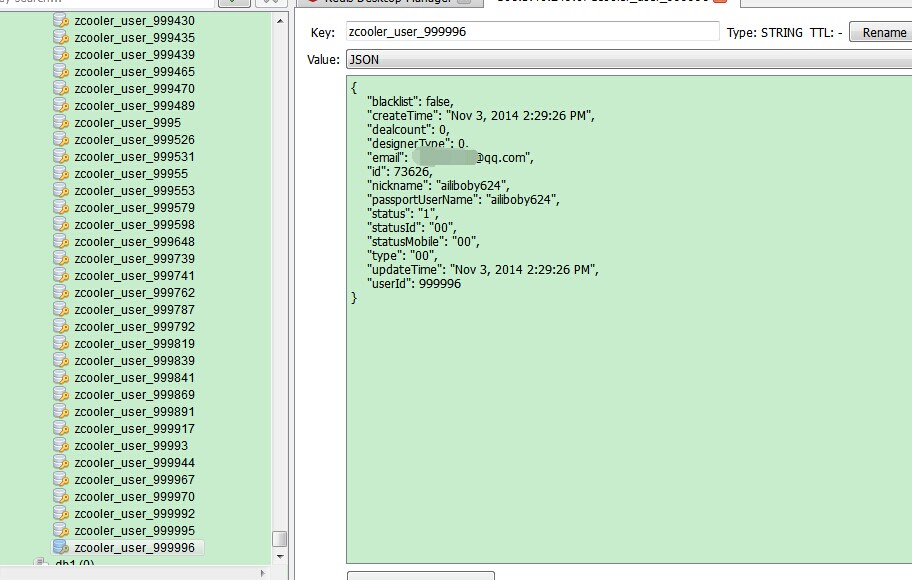Click key icon beside zcooler_user_999598
Viewport: 912px width, 580px height.
pyautogui.click(x=61, y=225)
